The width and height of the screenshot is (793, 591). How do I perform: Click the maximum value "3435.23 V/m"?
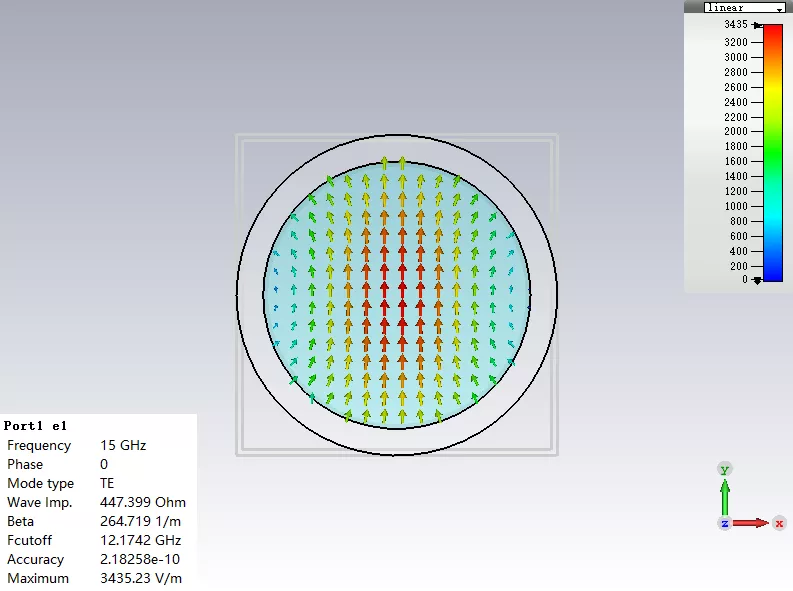click(141, 578)
